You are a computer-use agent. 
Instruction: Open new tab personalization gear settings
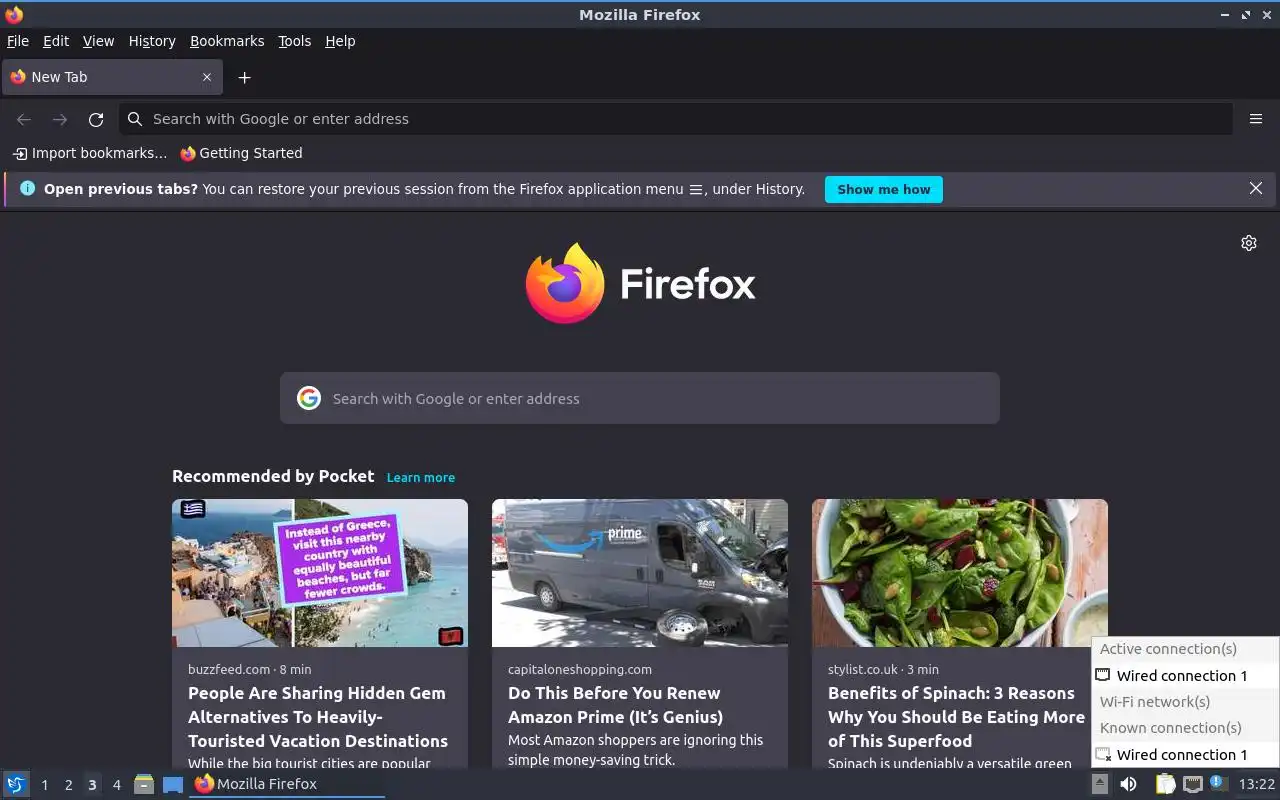tap(1249, 243)
